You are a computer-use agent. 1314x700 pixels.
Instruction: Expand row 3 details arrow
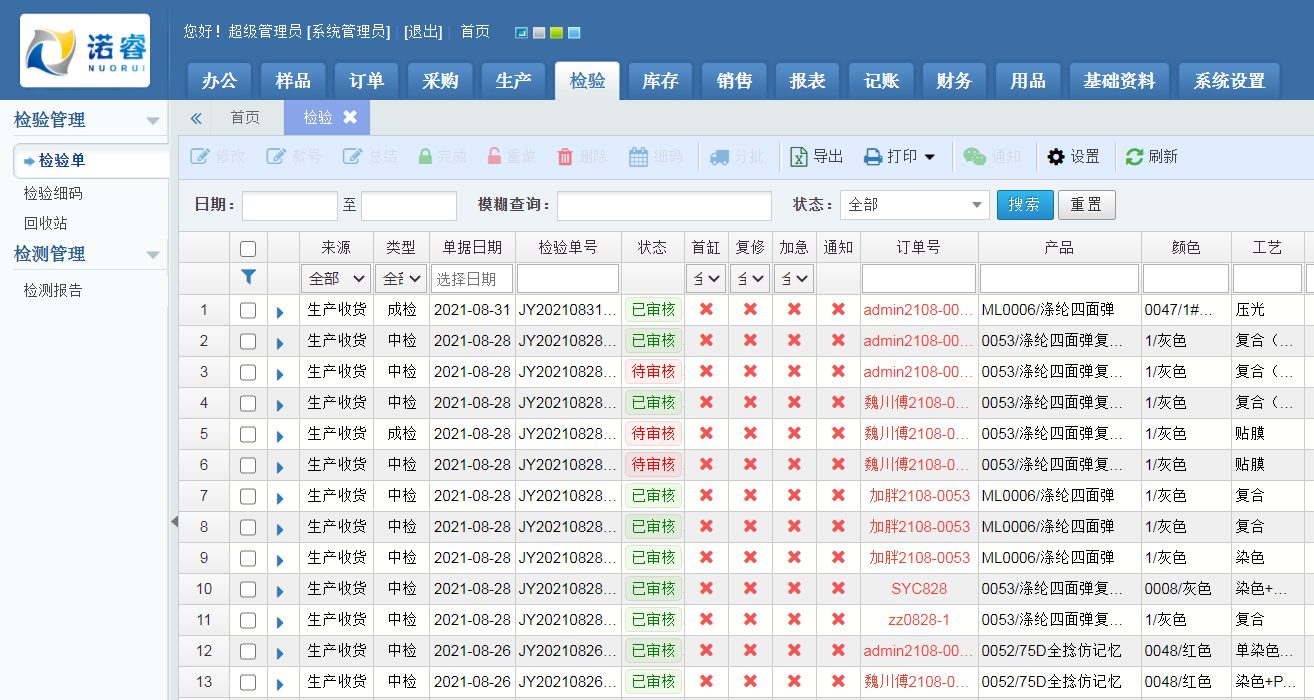(x=280, y=374)
